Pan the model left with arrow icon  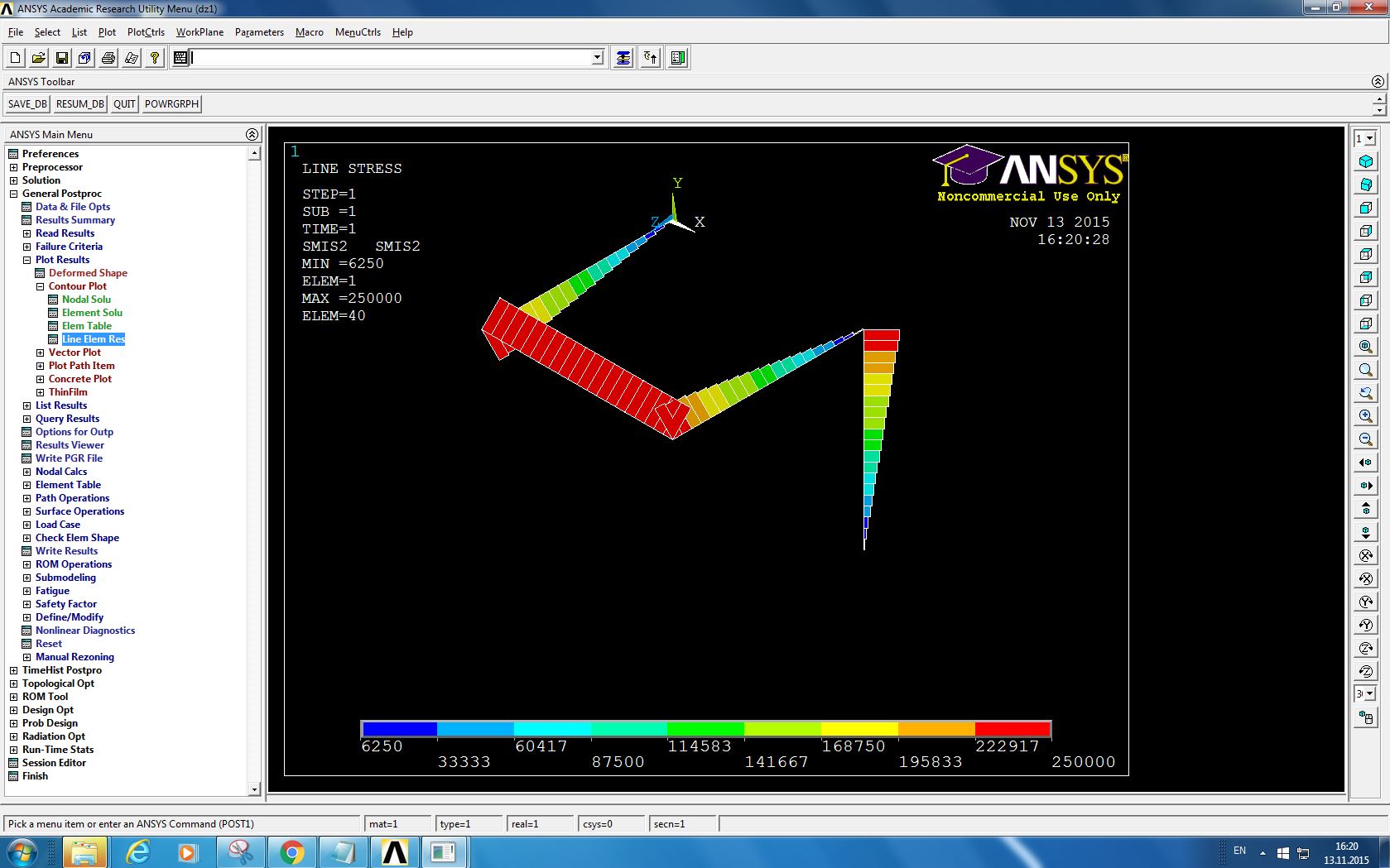[1365, 463]
